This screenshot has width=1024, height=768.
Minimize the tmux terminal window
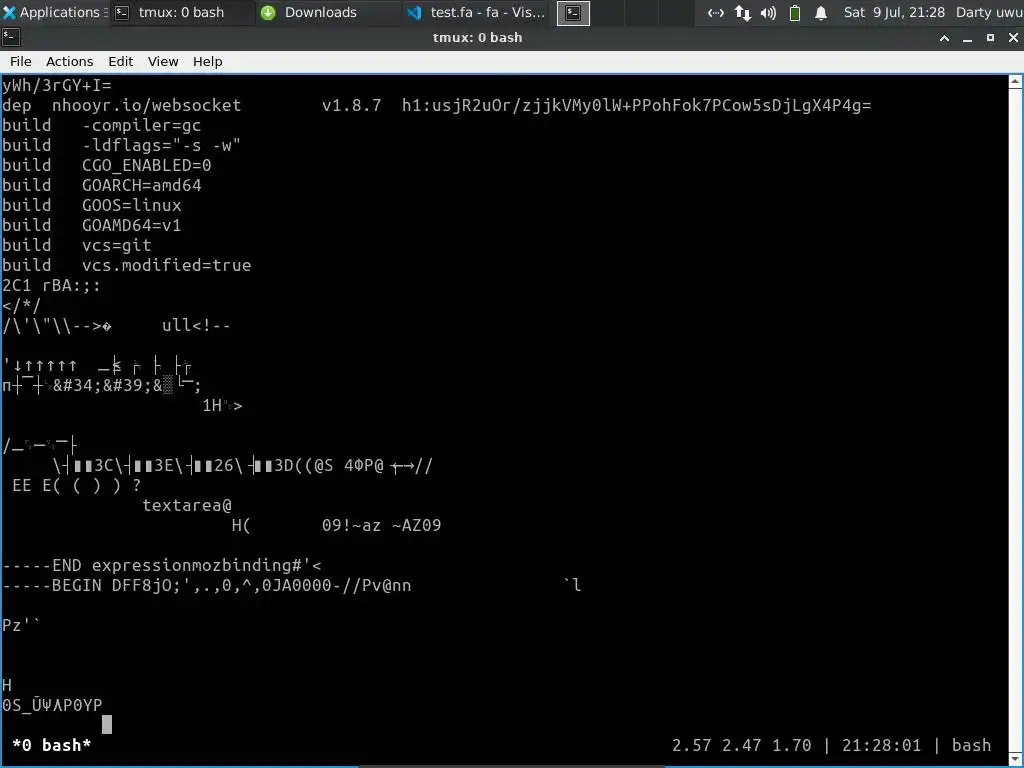point(967,38)
